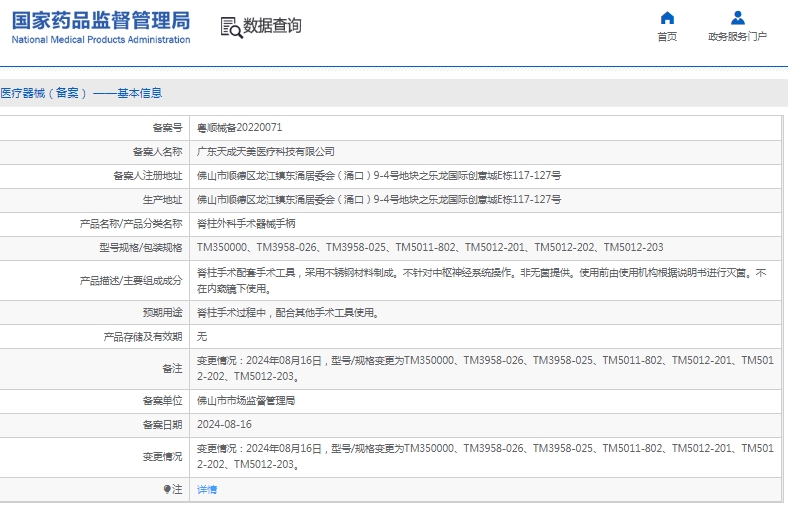Click the 备注 label
This screenshot has width=788, height=508.
pos(172,369)
